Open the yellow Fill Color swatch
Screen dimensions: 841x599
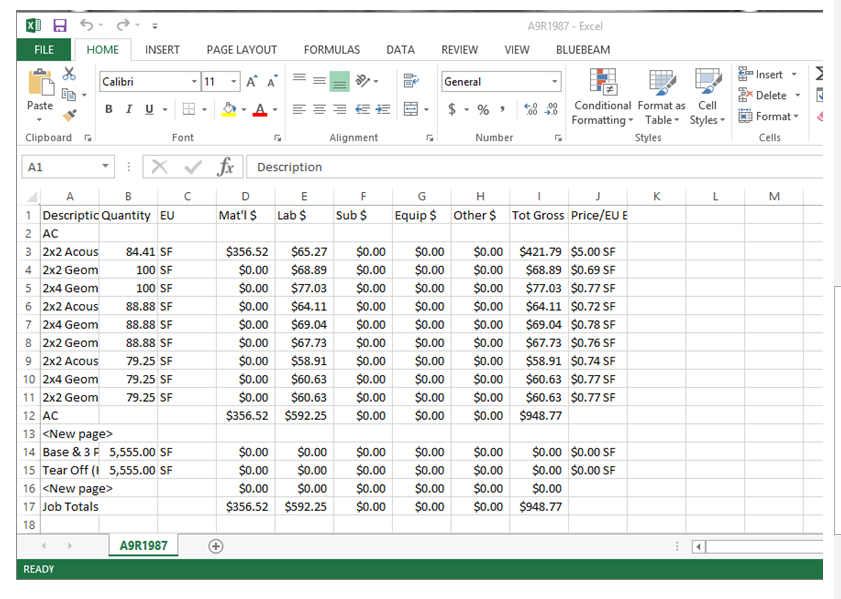229,109
